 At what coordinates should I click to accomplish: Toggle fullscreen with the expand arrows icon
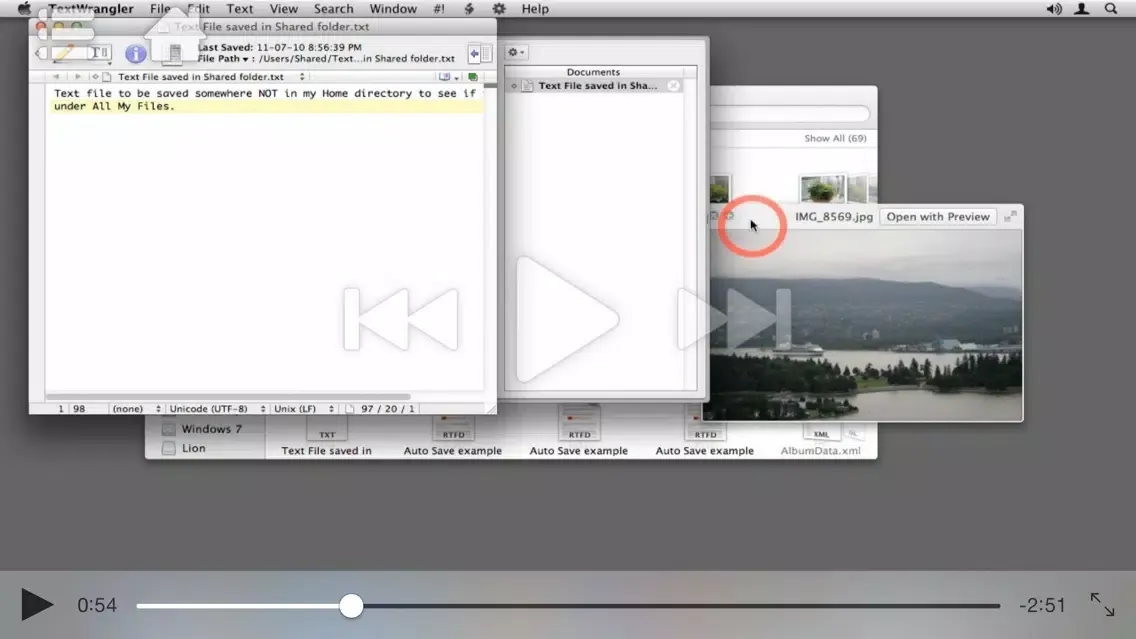coord(1102,604)
